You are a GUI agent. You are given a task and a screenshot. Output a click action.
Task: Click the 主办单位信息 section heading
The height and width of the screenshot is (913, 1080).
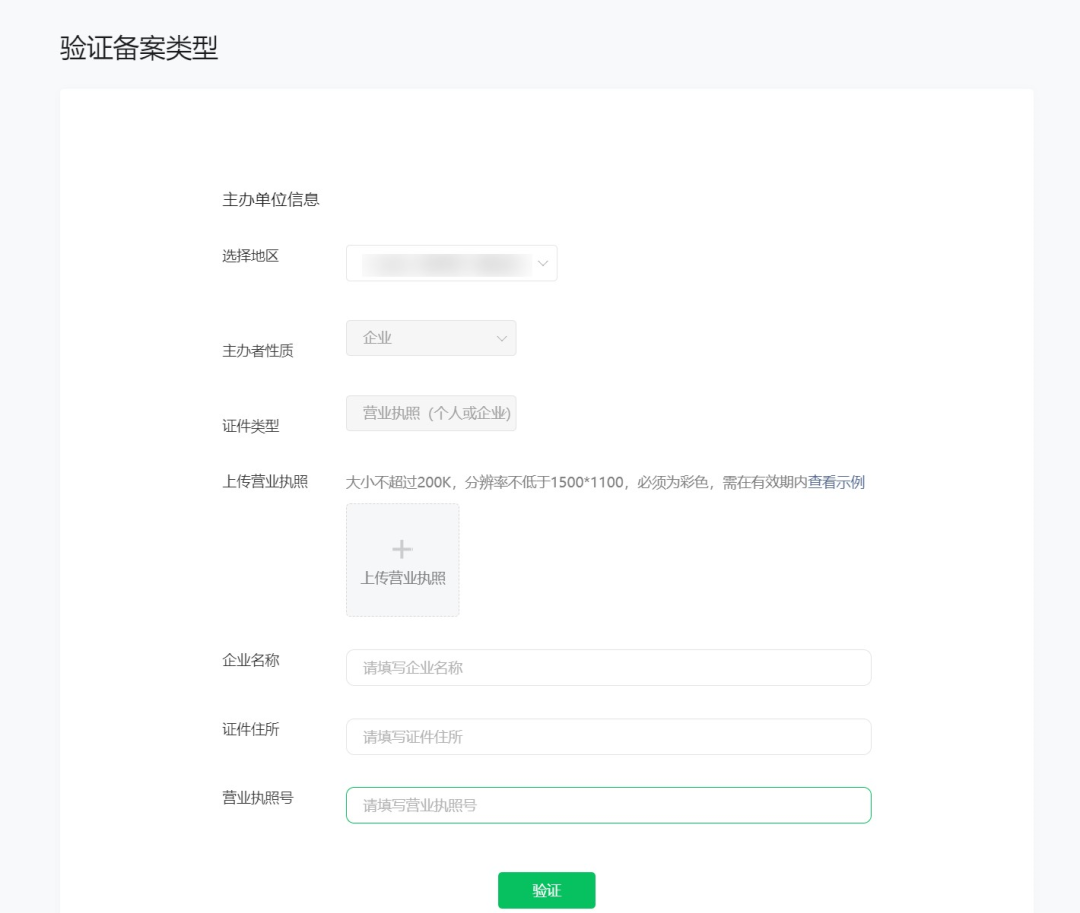click(x=270, y=199)
